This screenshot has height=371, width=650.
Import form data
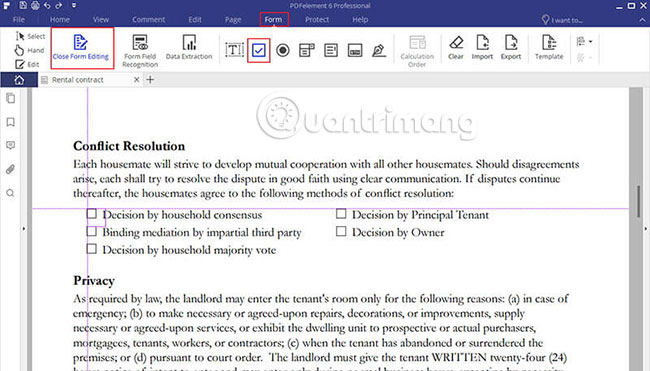click(x=482, y=47)
